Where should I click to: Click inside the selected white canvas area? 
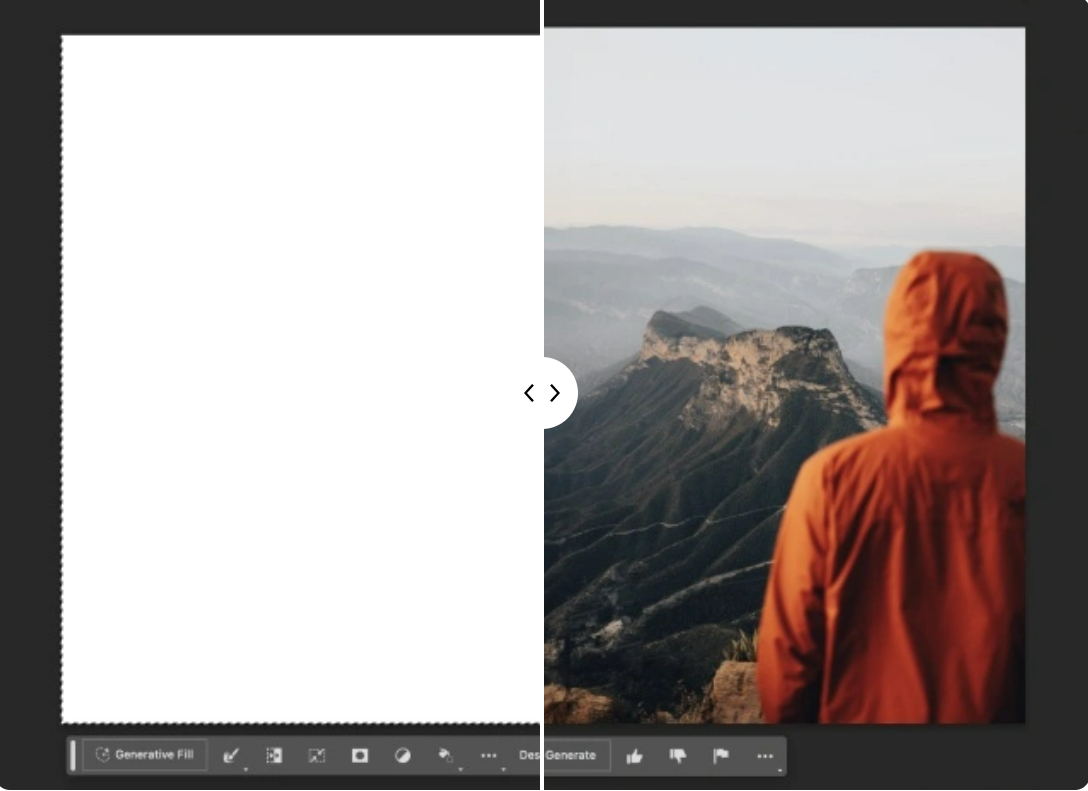[300, 380]
